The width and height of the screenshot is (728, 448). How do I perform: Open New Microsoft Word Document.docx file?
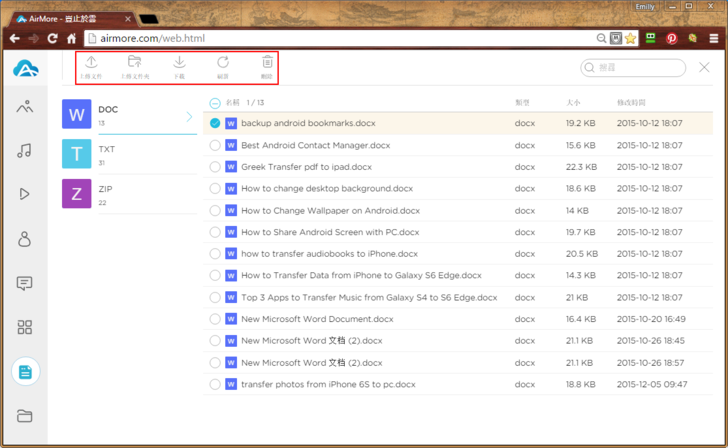click(x=315, y=319)
